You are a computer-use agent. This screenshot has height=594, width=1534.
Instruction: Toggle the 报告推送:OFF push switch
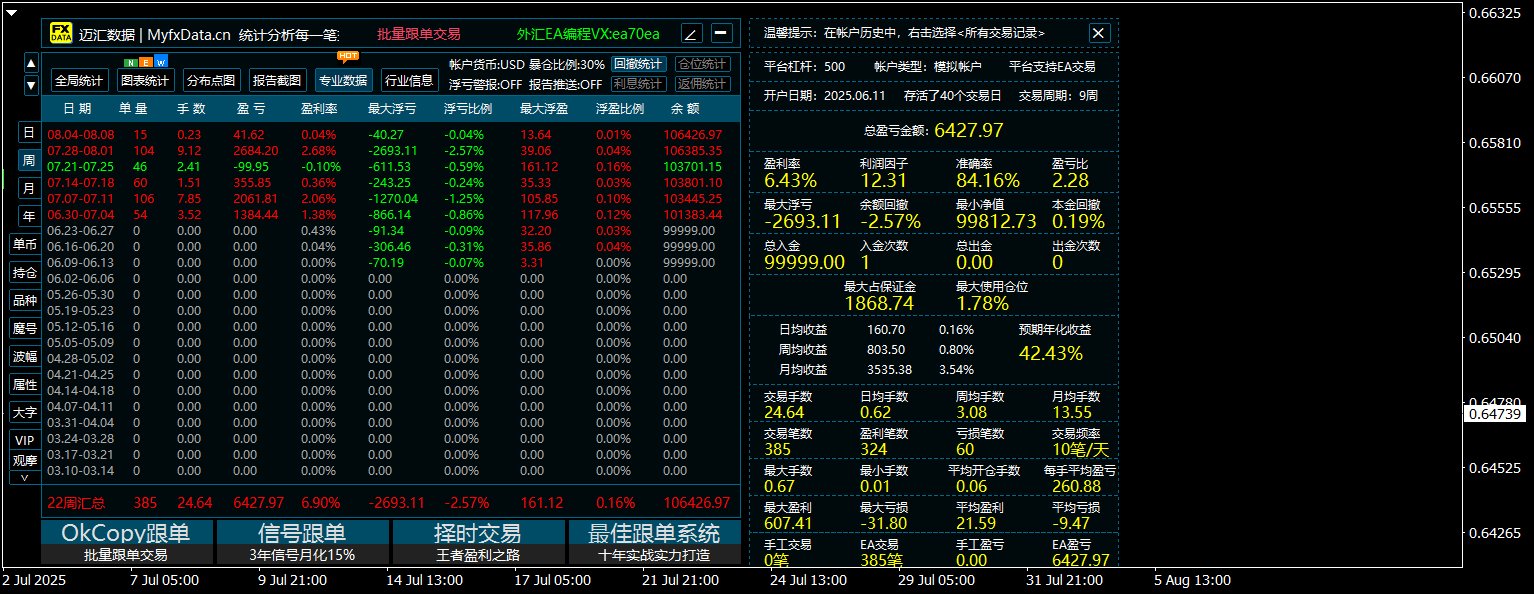[x=566, y=85]
